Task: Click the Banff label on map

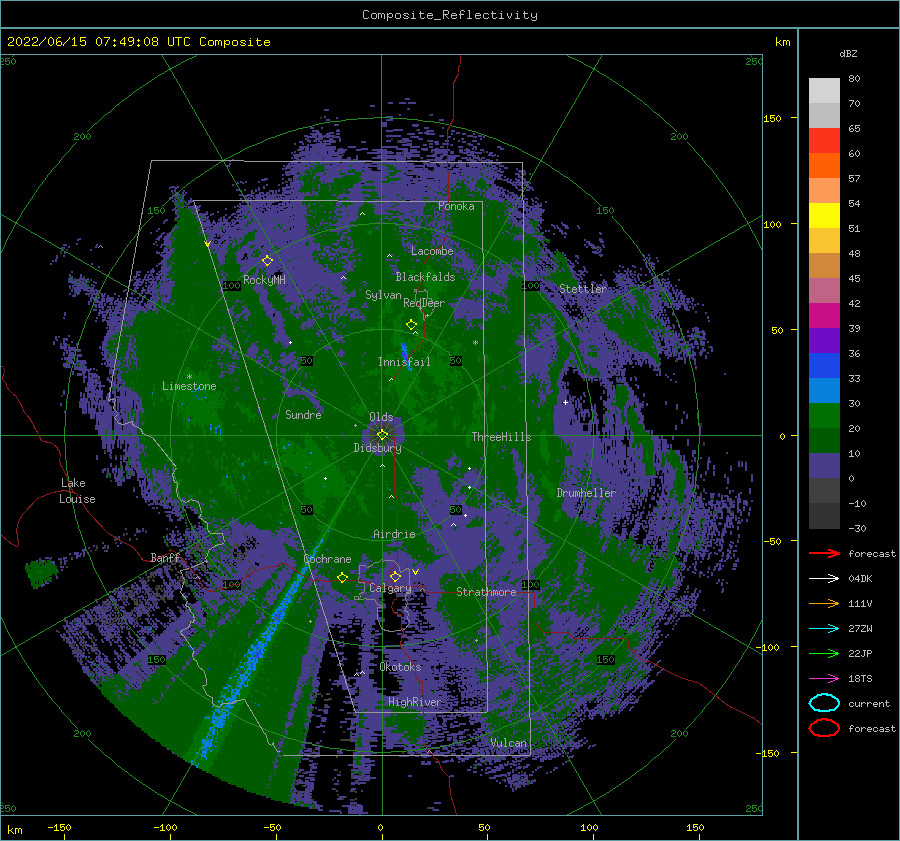Action: point(165,558)
